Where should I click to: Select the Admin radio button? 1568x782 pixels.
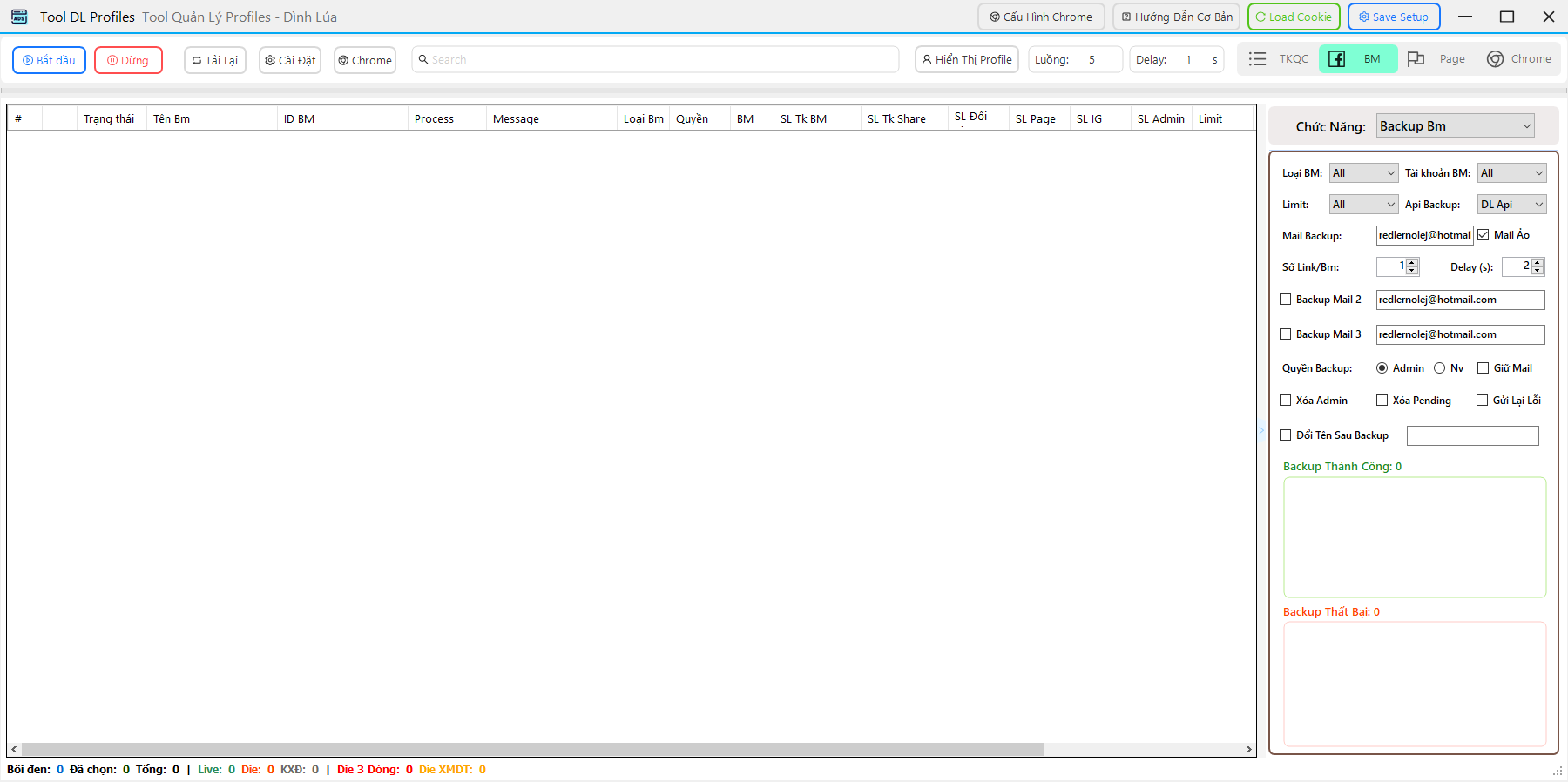1382,368
